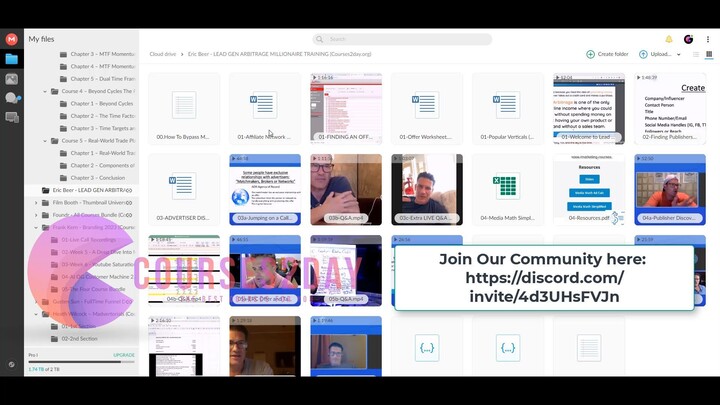This screenshot has height=405, width=720.
Task: Open the three-dot main menu
Action: click(x=707, y=39)
